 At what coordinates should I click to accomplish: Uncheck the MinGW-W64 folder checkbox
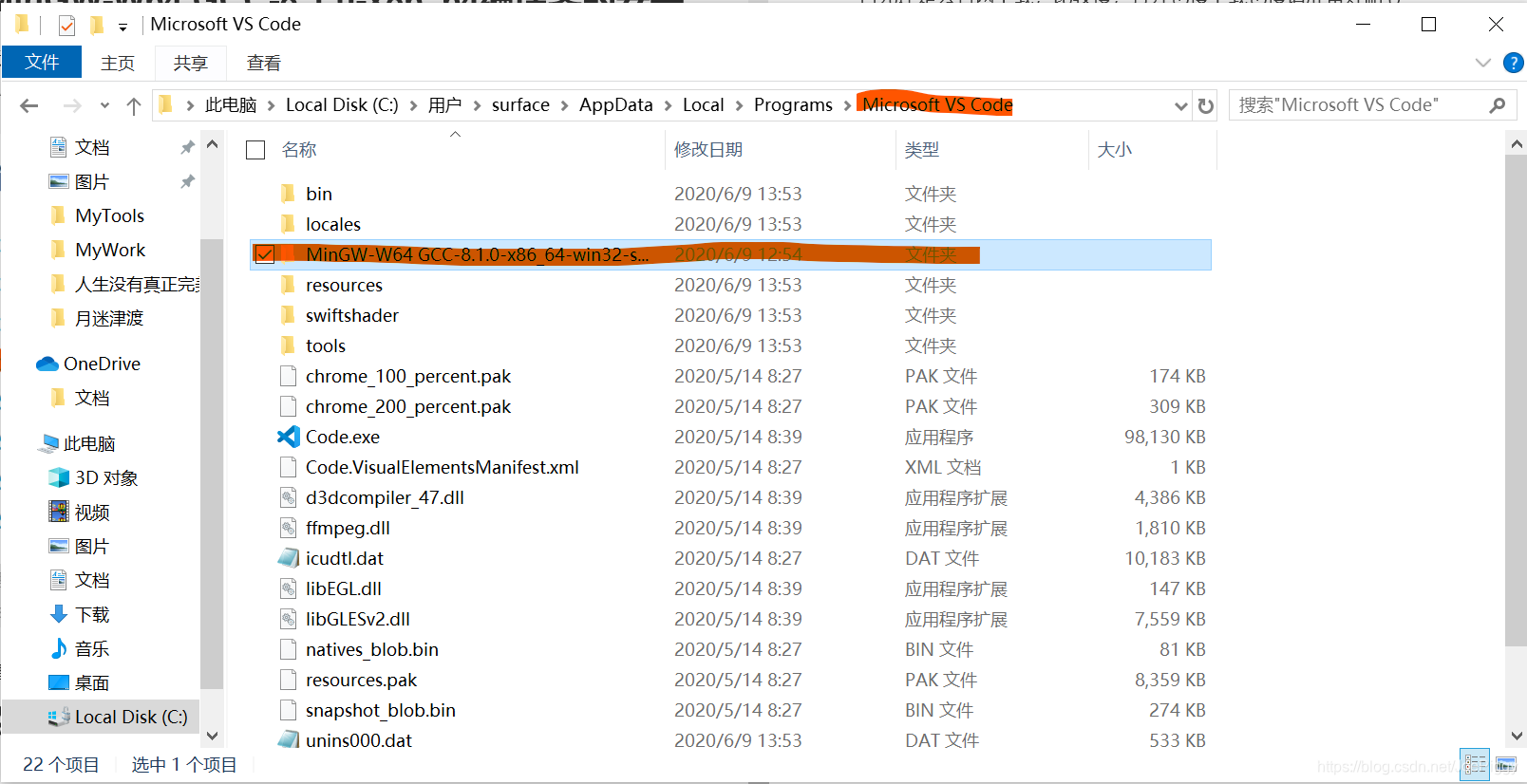pos(265,254)
